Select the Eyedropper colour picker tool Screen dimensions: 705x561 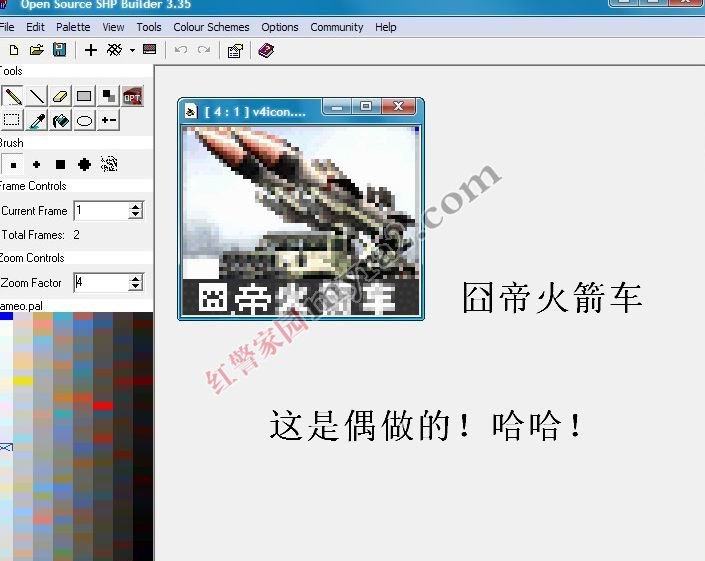37,120
